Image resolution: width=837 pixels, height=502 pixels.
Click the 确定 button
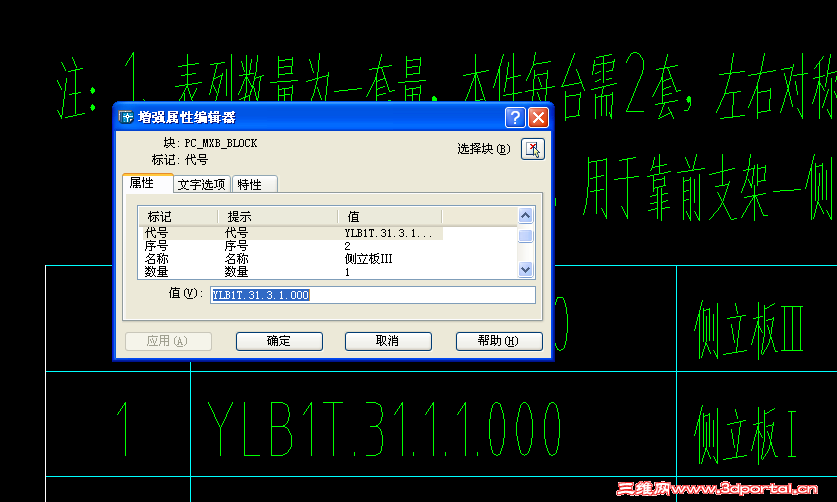[x=279, y=341]
